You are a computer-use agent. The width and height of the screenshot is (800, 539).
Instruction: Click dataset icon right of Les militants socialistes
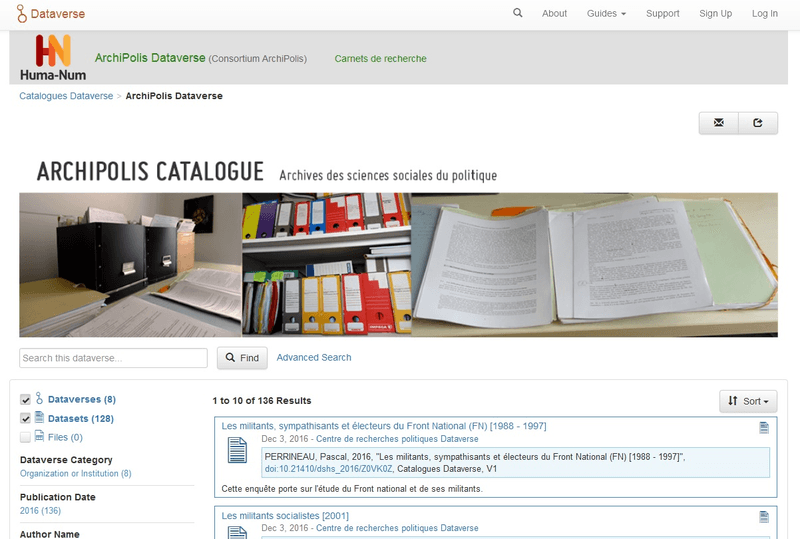pos(764,517)
